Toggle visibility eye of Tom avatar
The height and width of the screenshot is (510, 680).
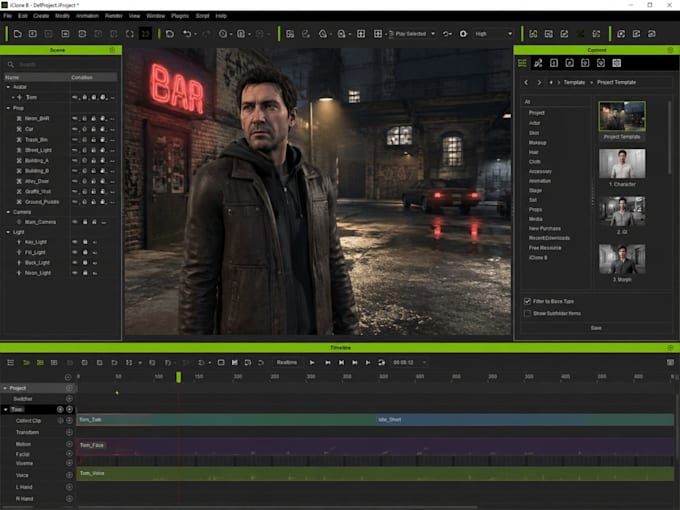tap(75, 97)
